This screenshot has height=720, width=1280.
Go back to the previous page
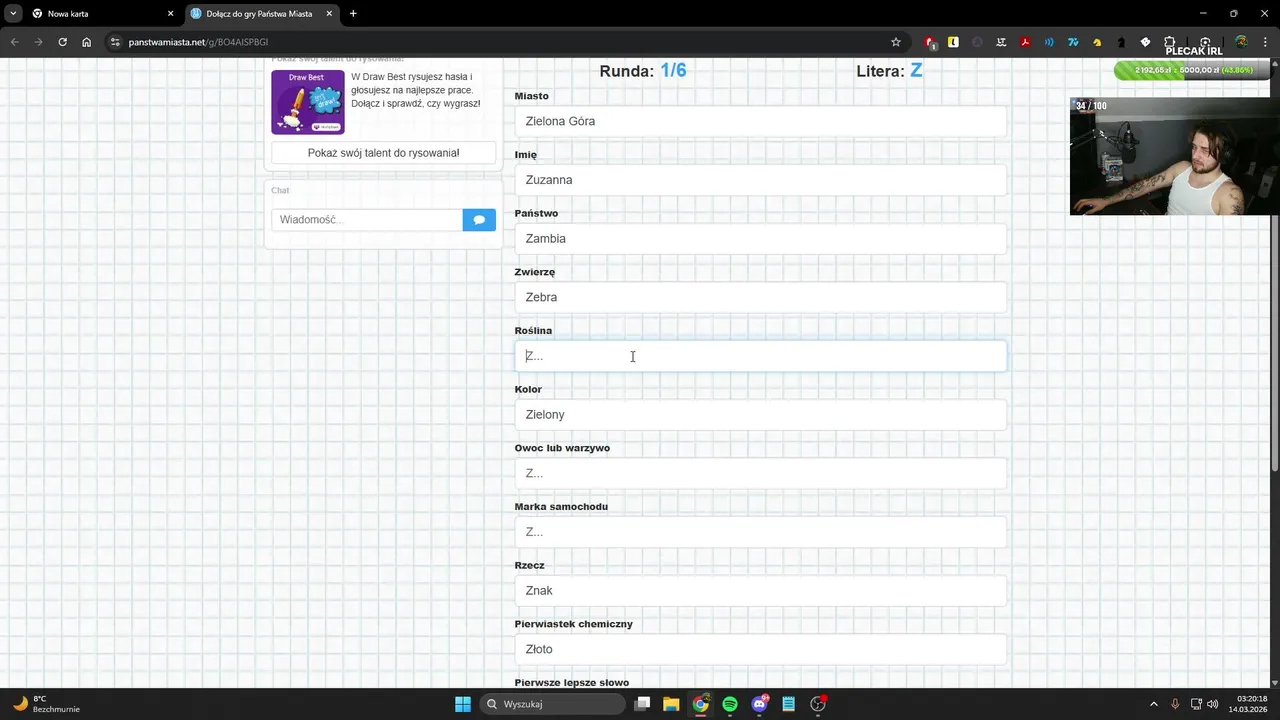[14, 42]
